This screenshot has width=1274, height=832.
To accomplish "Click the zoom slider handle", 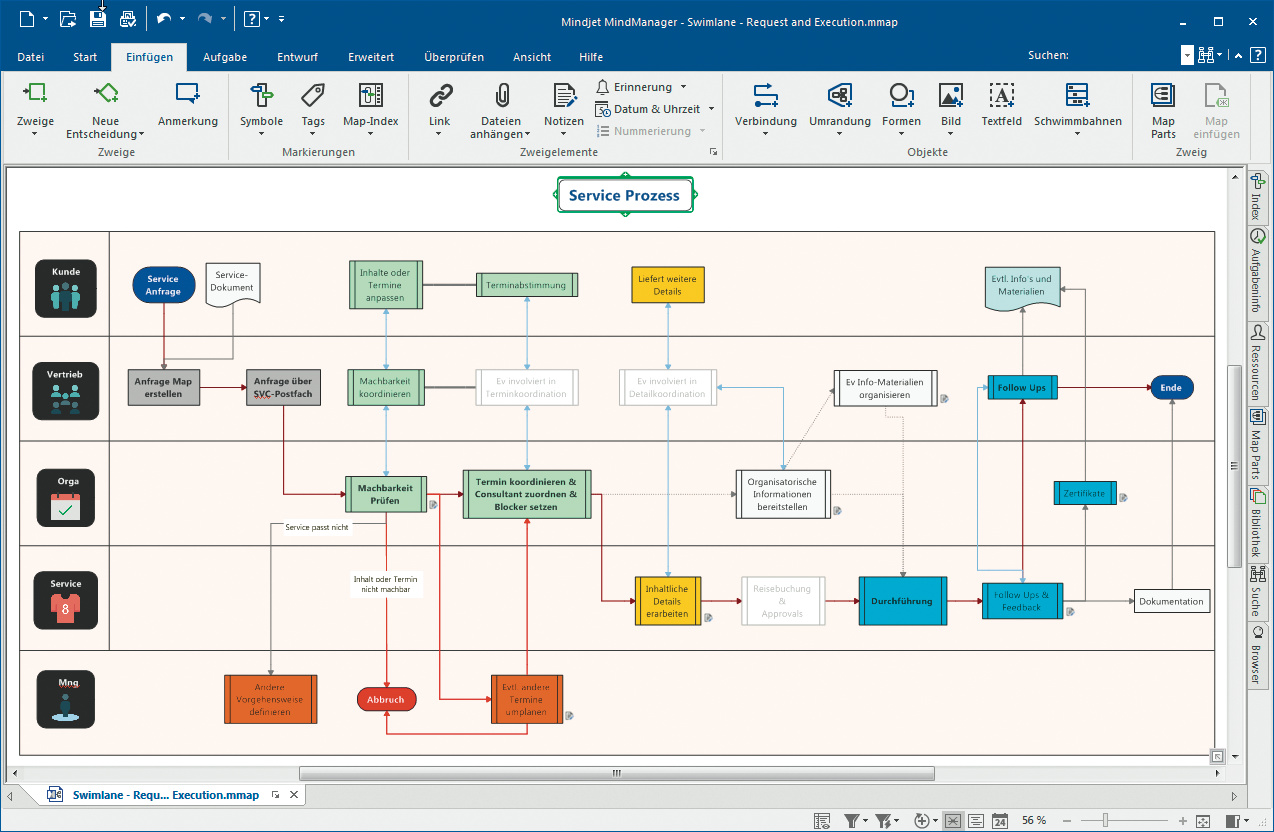I will 1106,821.
